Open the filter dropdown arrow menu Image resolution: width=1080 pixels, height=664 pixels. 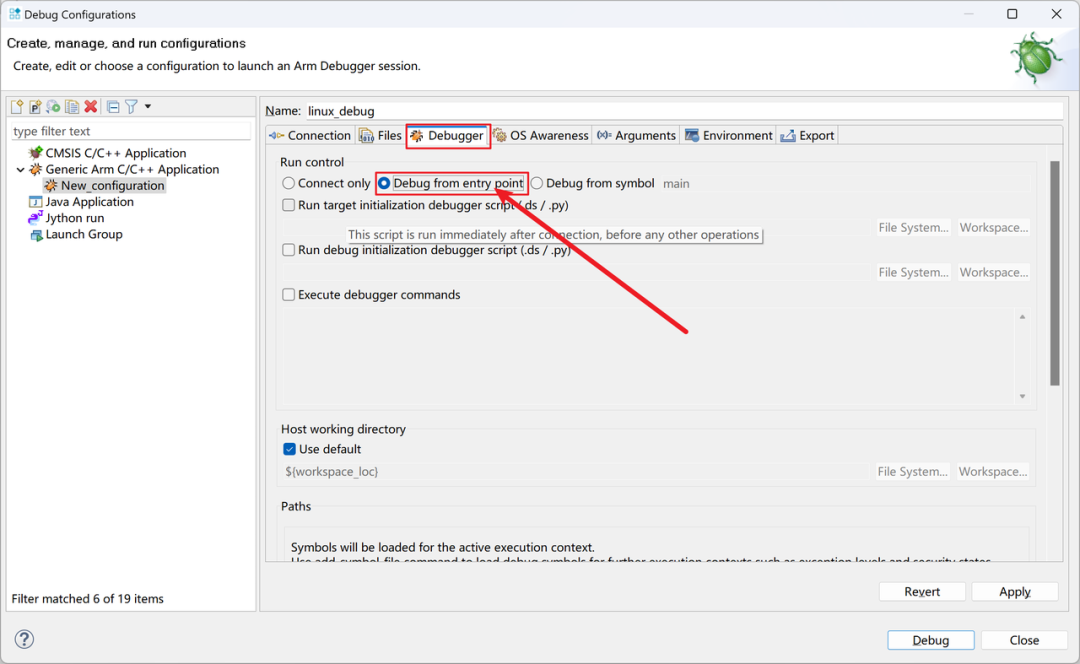coord(148,107)
